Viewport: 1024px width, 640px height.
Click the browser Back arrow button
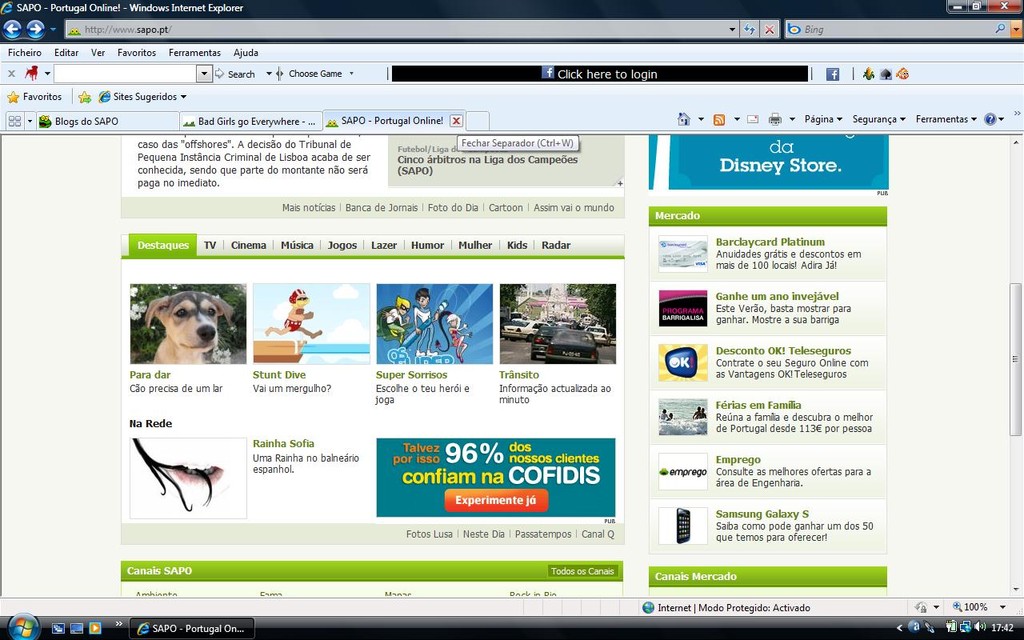click(x=12, y=29)
